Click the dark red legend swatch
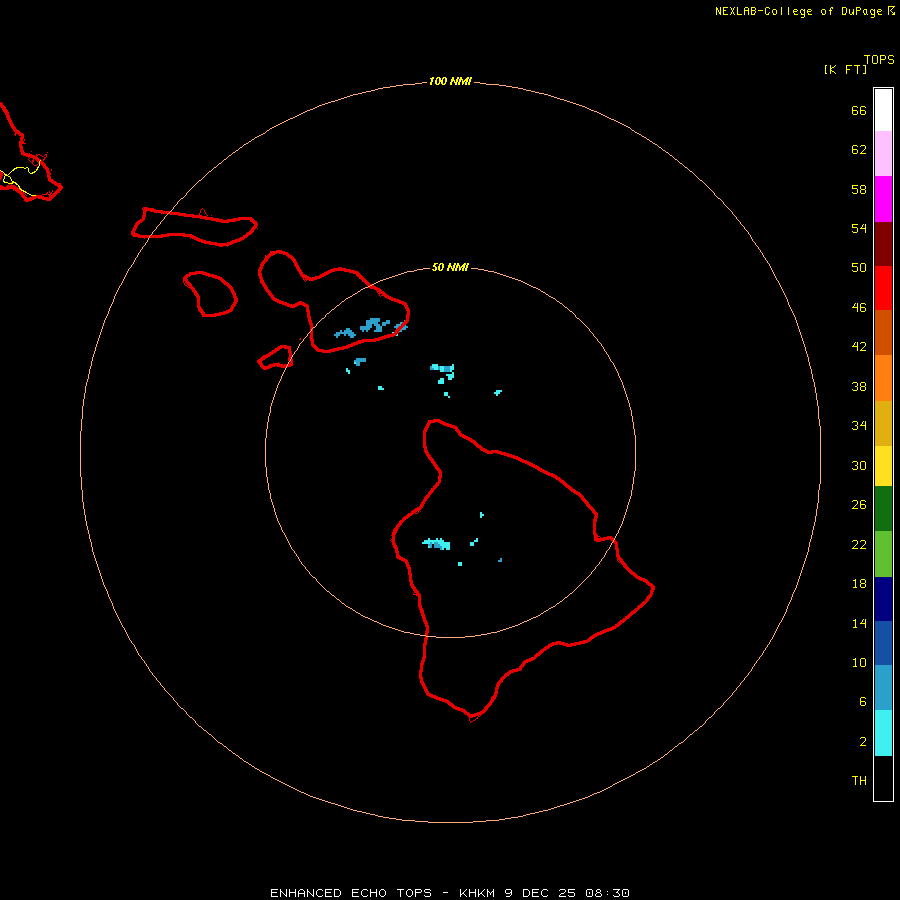 883,244
